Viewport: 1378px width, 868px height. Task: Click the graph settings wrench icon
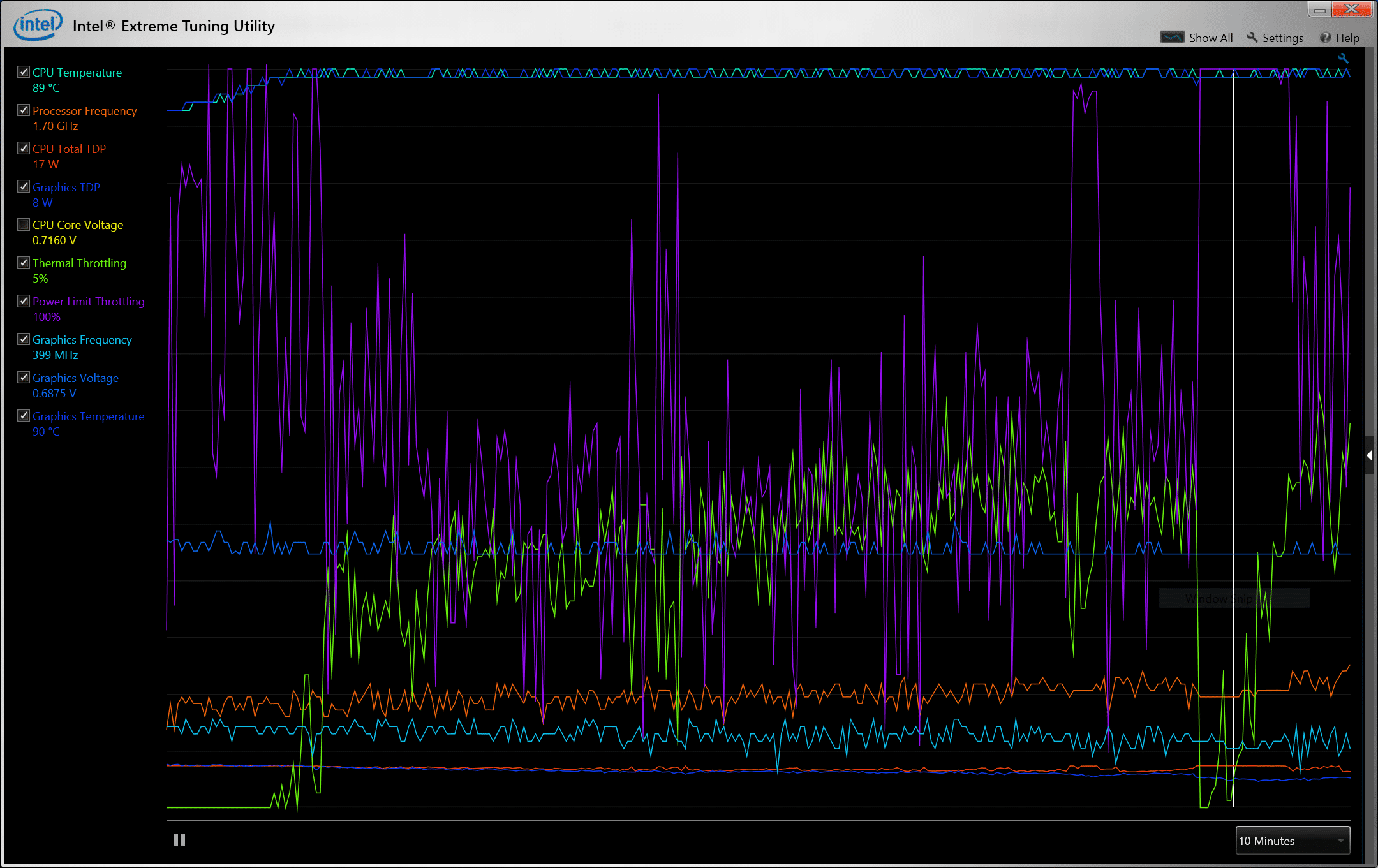[x=1343, y=59]
